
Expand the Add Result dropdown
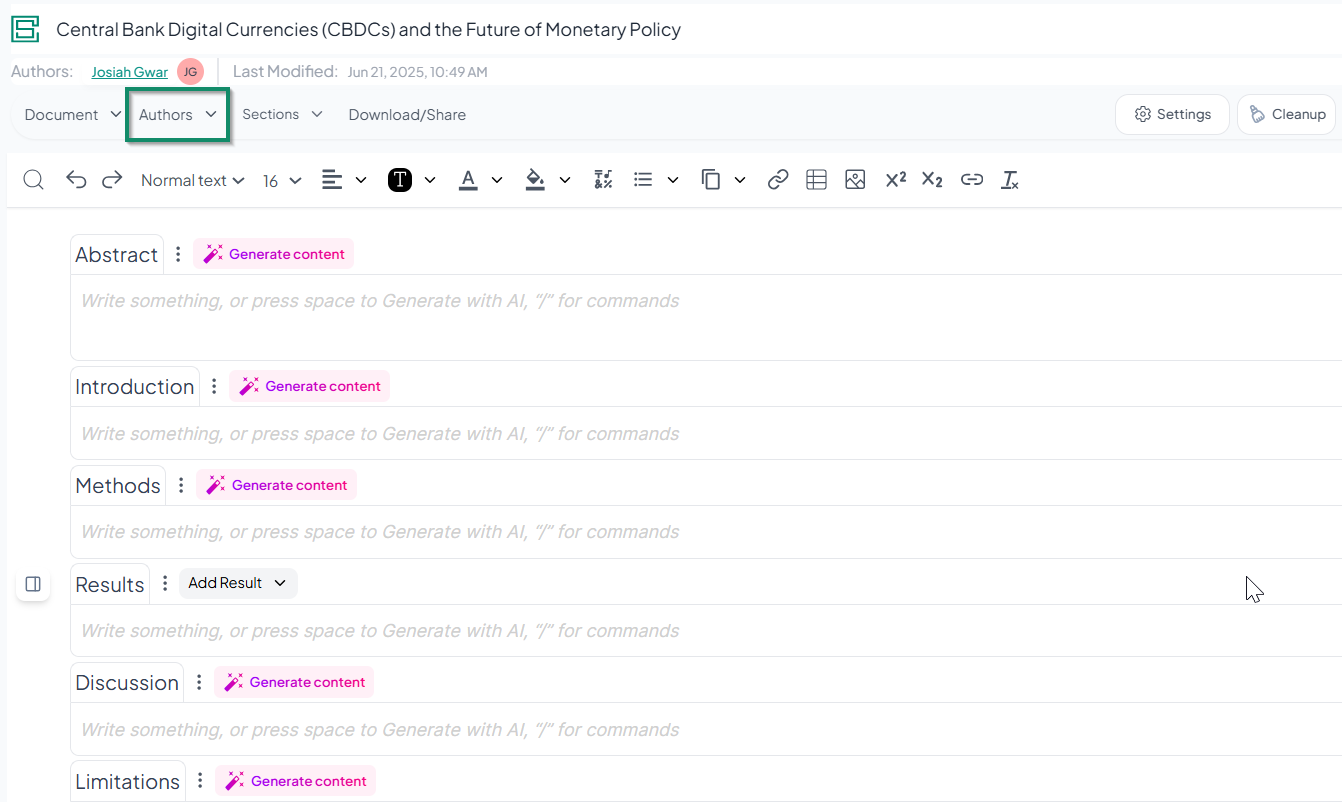pos(238,583)
